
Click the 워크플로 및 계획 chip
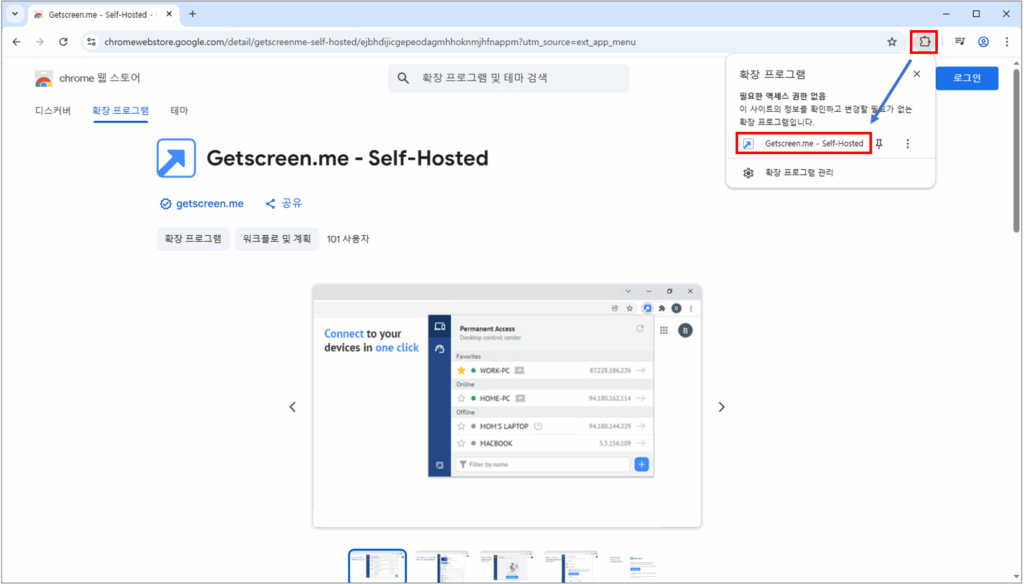[276, 239]
